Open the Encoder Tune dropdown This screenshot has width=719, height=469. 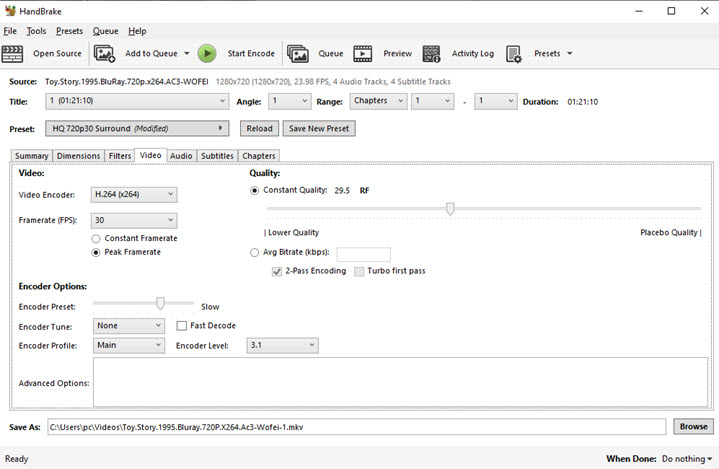(129, 326)
